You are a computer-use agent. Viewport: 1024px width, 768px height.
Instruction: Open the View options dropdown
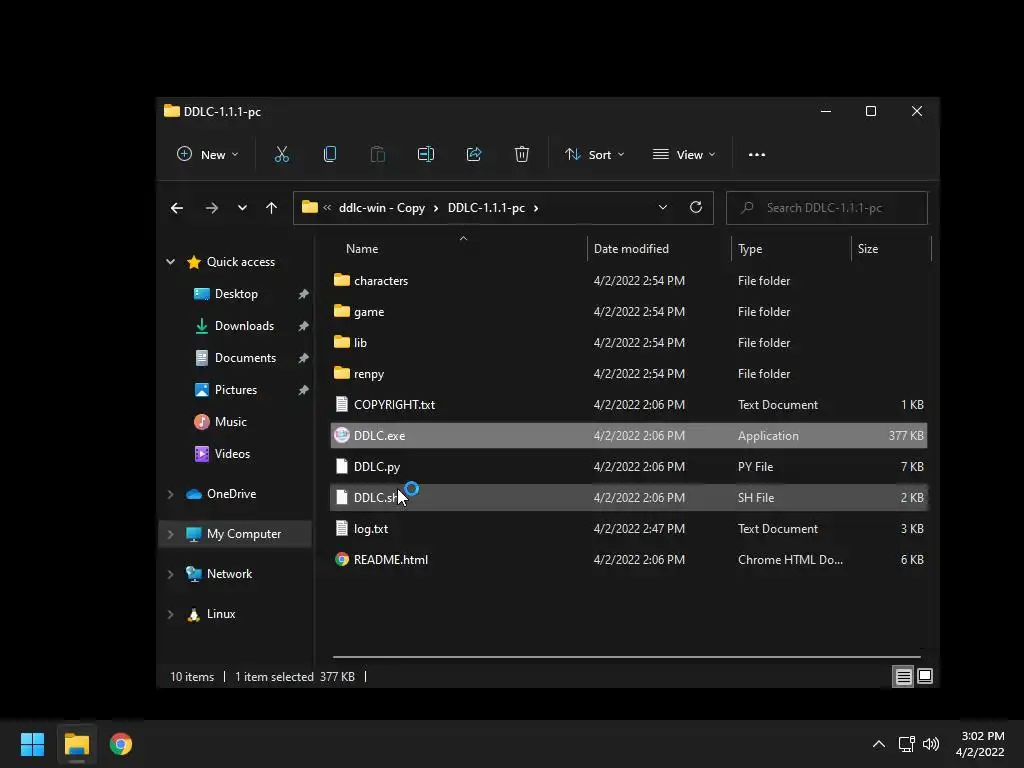coord(684,155)
